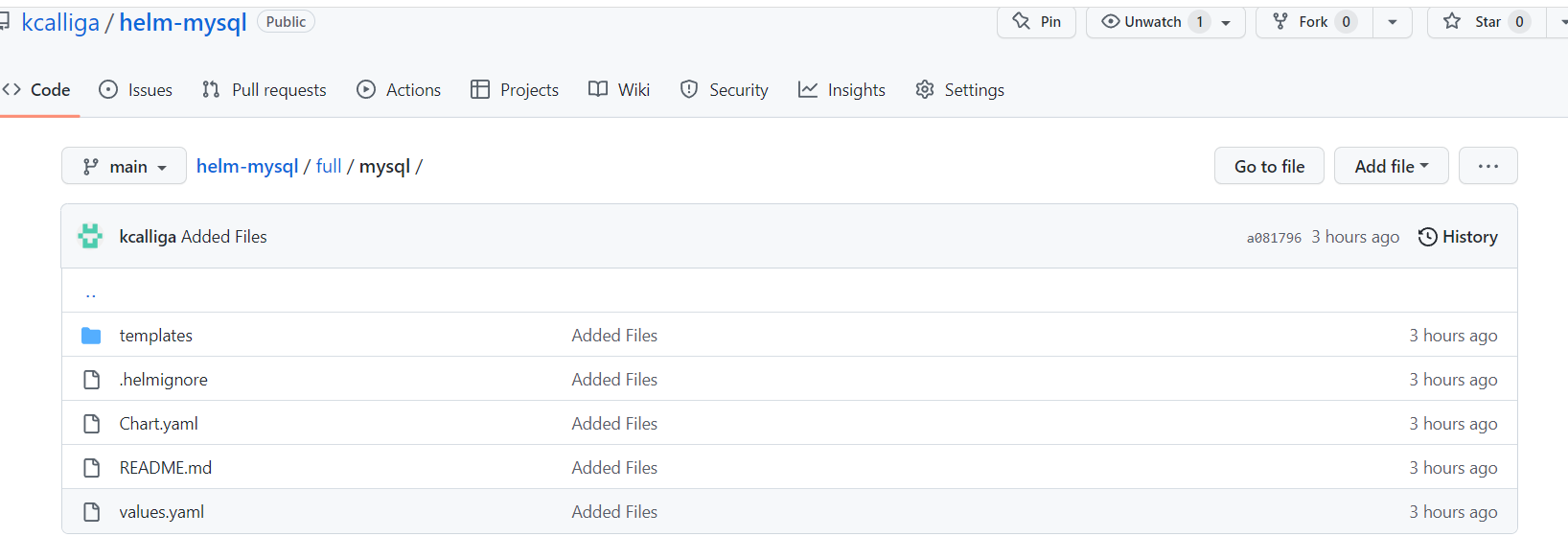This screenshot has width=1568, height=537.
Task: Click kcalliga author name in commit bar
Action: (x=148, y=236)
